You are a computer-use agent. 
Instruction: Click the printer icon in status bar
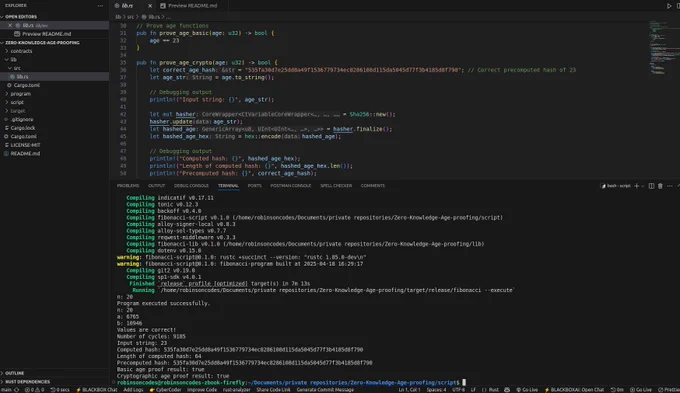[507, 390]
